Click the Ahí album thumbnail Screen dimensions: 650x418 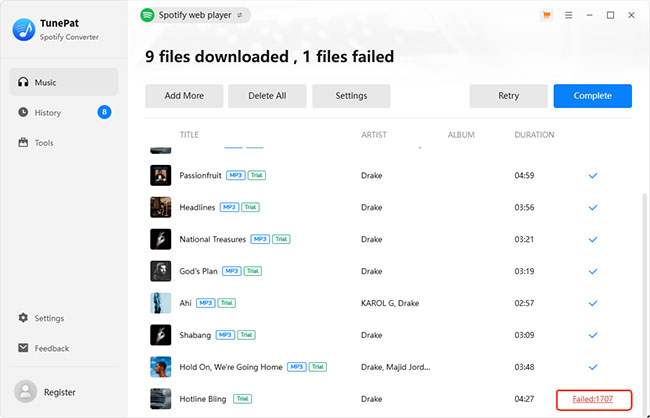[160, 303]
